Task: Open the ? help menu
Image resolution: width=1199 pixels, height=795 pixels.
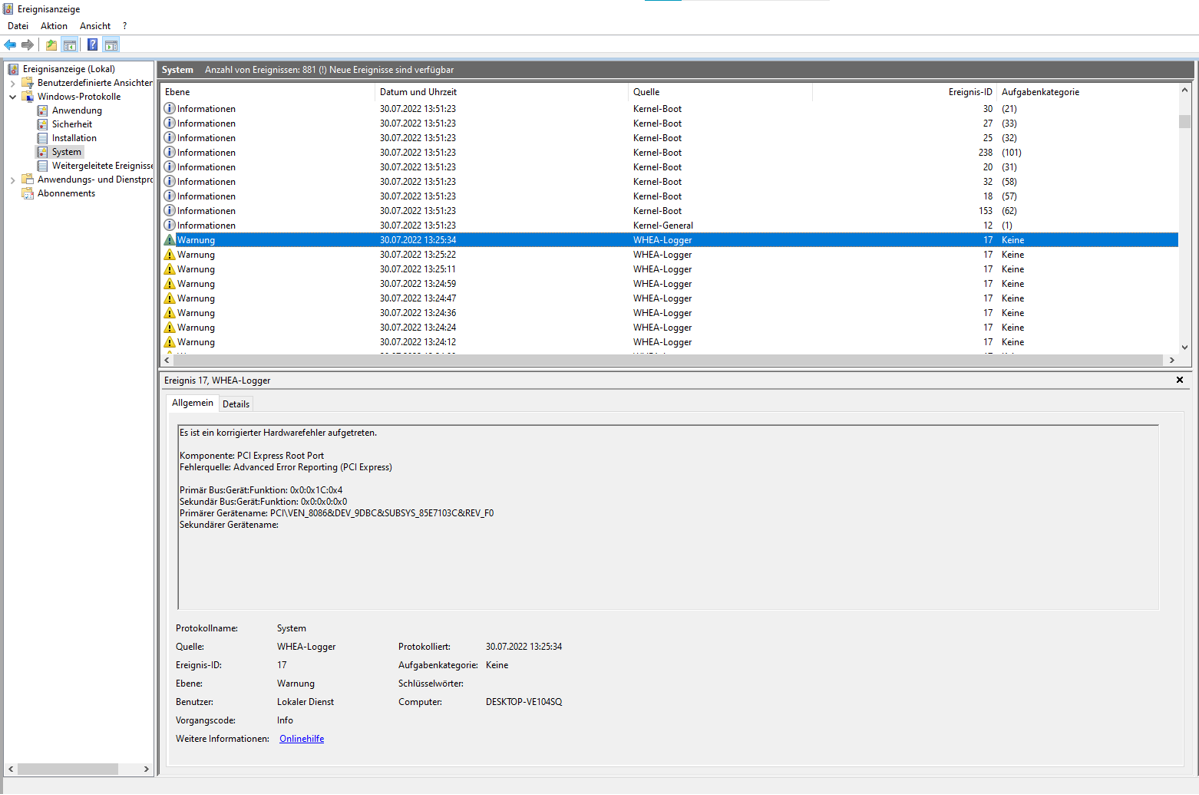Action: [x=125, y=26]
